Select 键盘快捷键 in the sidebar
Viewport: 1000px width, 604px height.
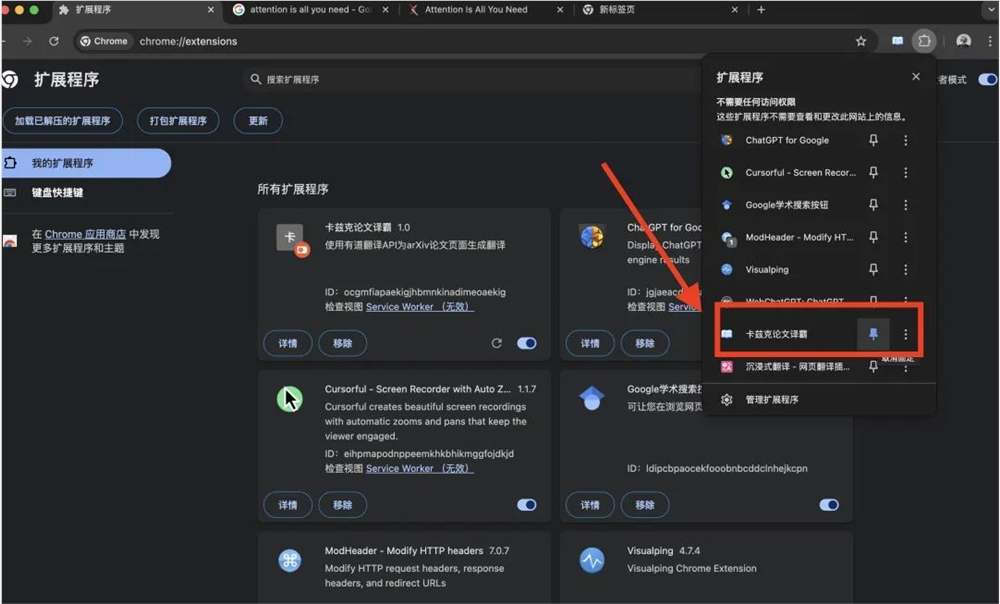click(x=60, y=192)
